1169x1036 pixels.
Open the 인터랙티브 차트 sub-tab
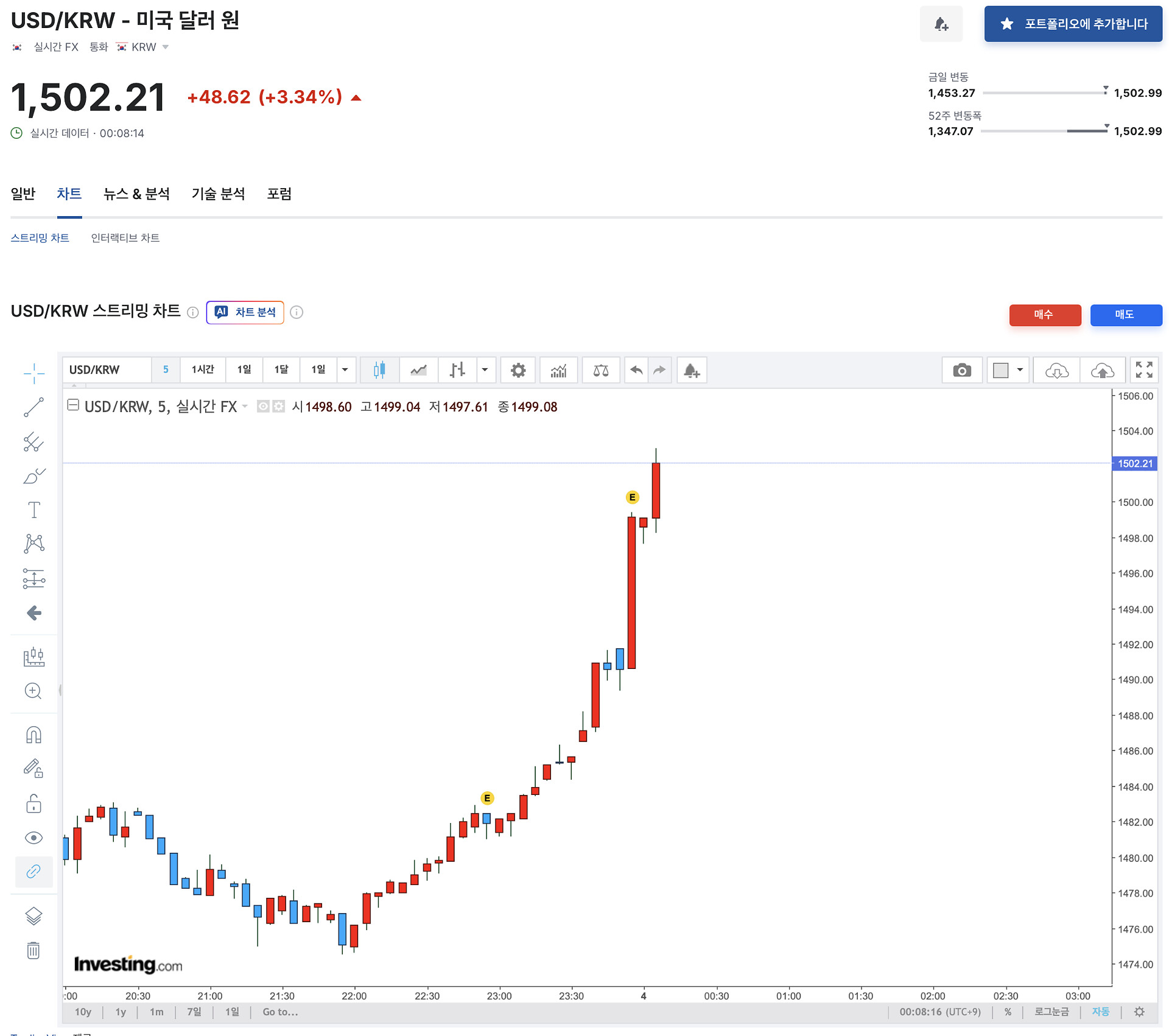click(125, 238)
